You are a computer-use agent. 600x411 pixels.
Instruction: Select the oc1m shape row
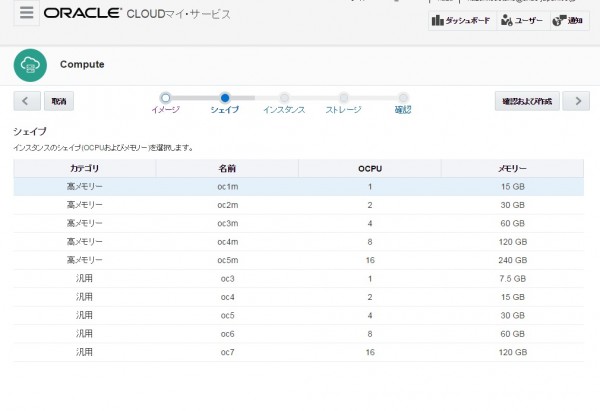click(x=299, y=187)
